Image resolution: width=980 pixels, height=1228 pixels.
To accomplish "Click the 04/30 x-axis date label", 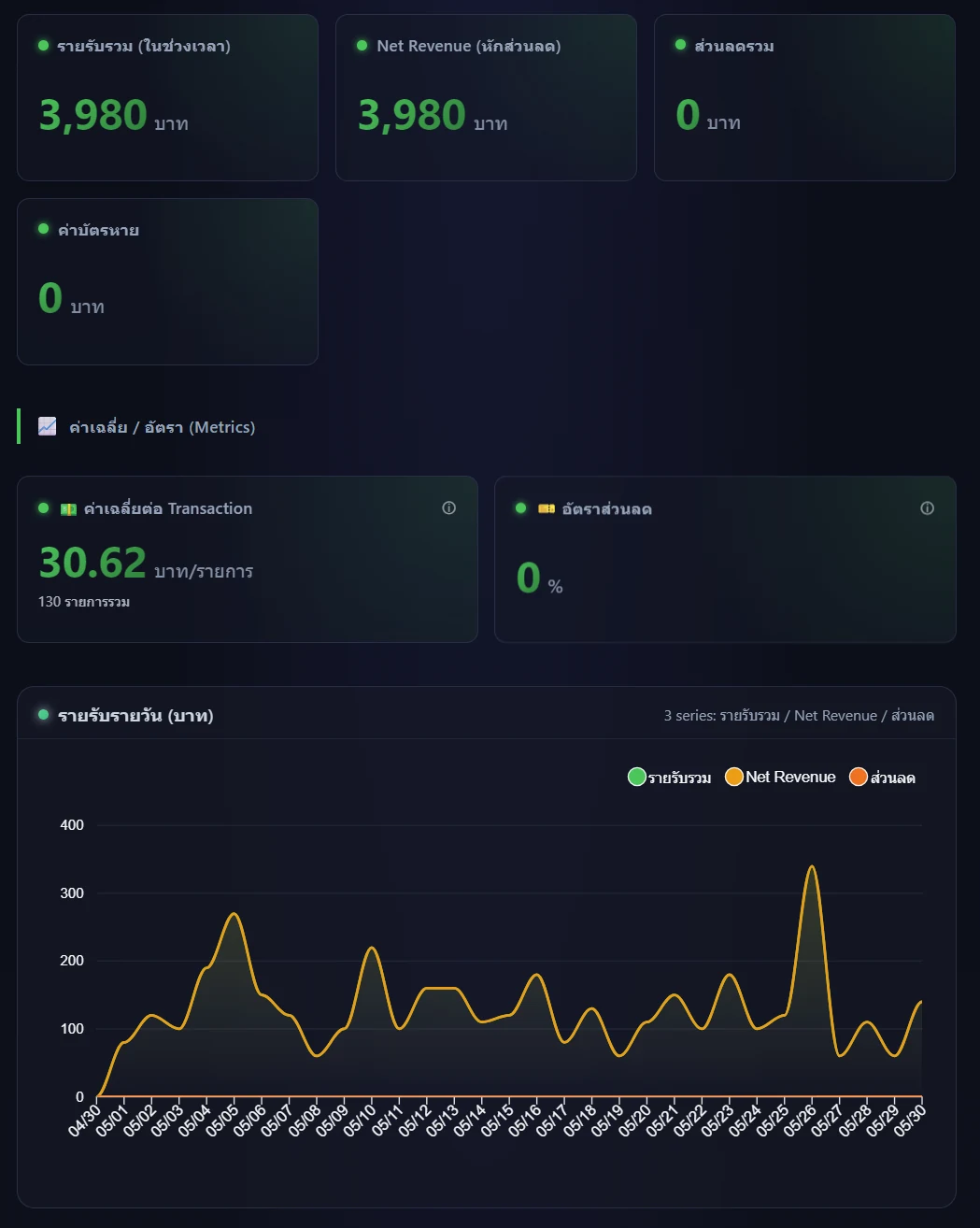I will (85, 1120).
